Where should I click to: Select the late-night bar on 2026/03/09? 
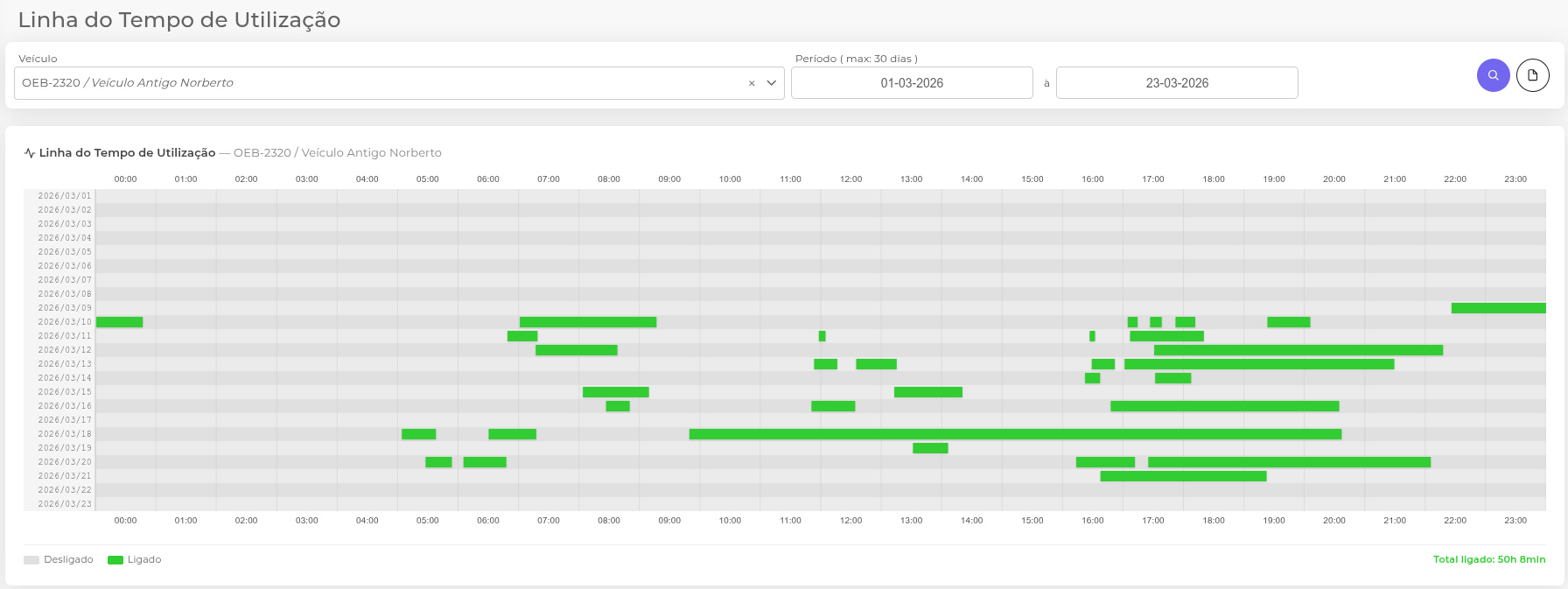(x=1498, y=308)
